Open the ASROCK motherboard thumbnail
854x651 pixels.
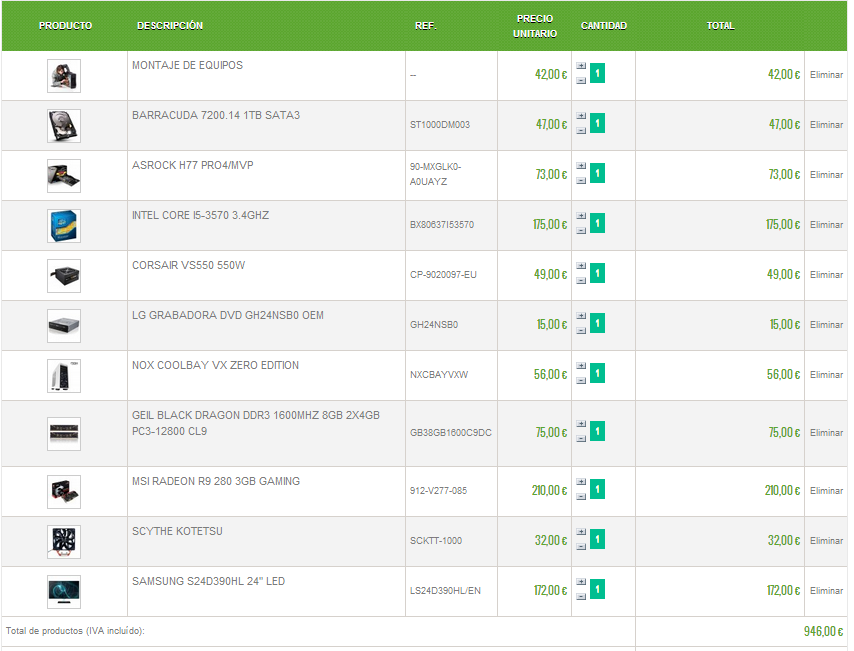click(64, 177)
